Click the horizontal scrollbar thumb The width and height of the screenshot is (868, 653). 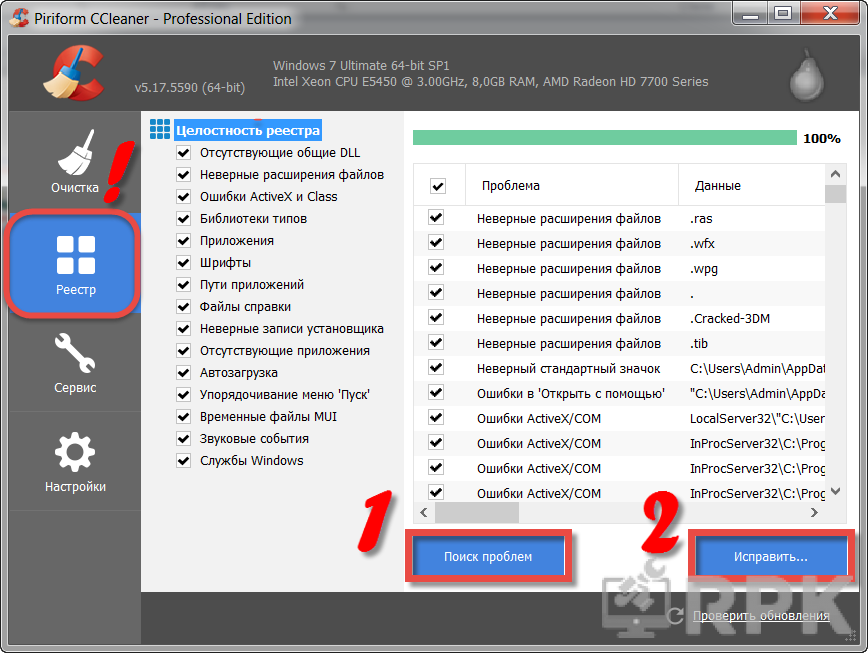pos(477,512)
